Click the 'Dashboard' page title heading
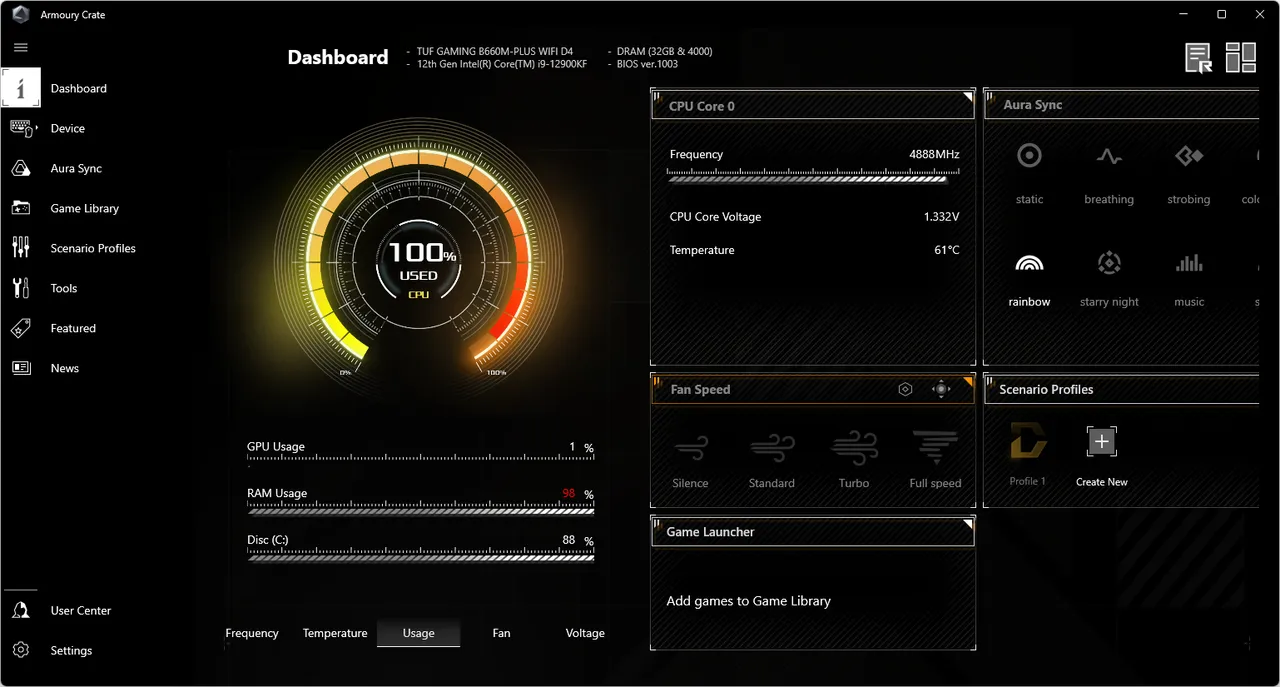The width and height of the screenshot is (1280, 687). tap(338, 57)
